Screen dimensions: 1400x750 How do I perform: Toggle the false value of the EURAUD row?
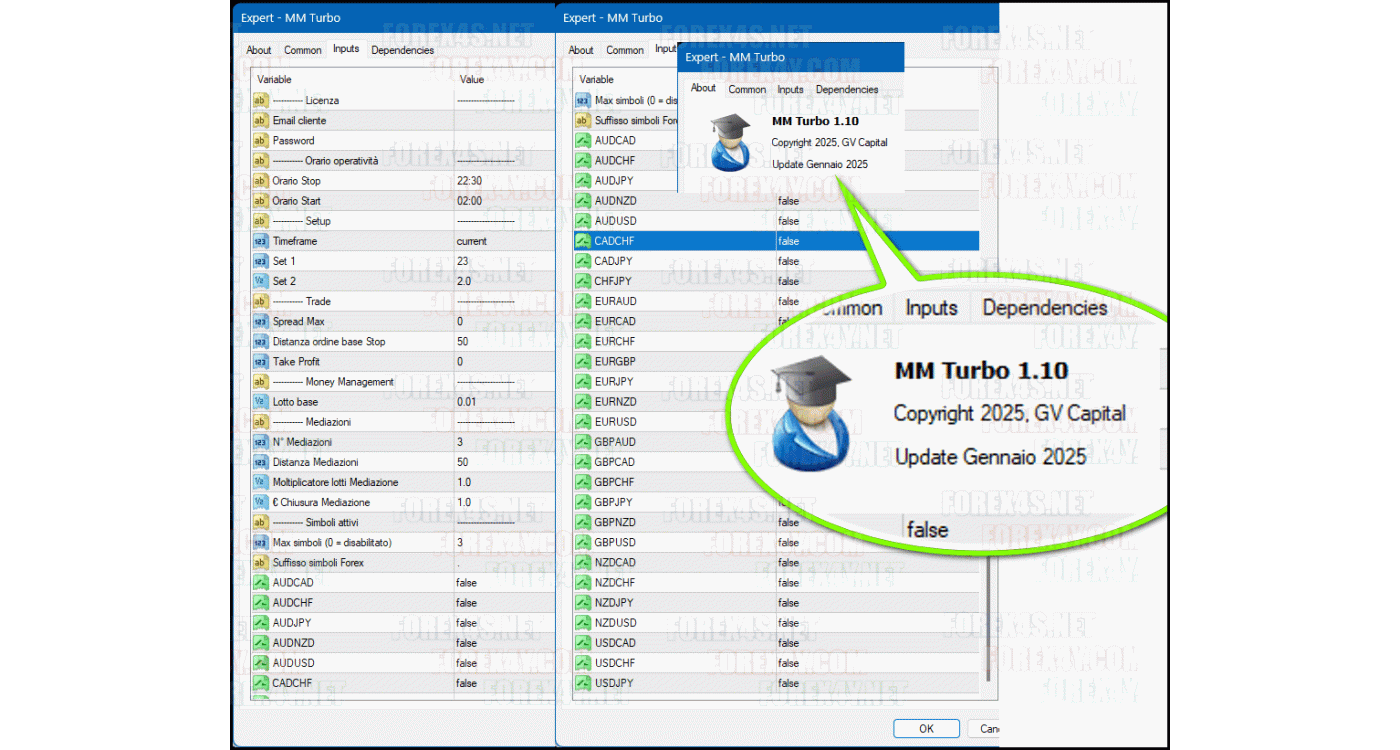point(789,301)
